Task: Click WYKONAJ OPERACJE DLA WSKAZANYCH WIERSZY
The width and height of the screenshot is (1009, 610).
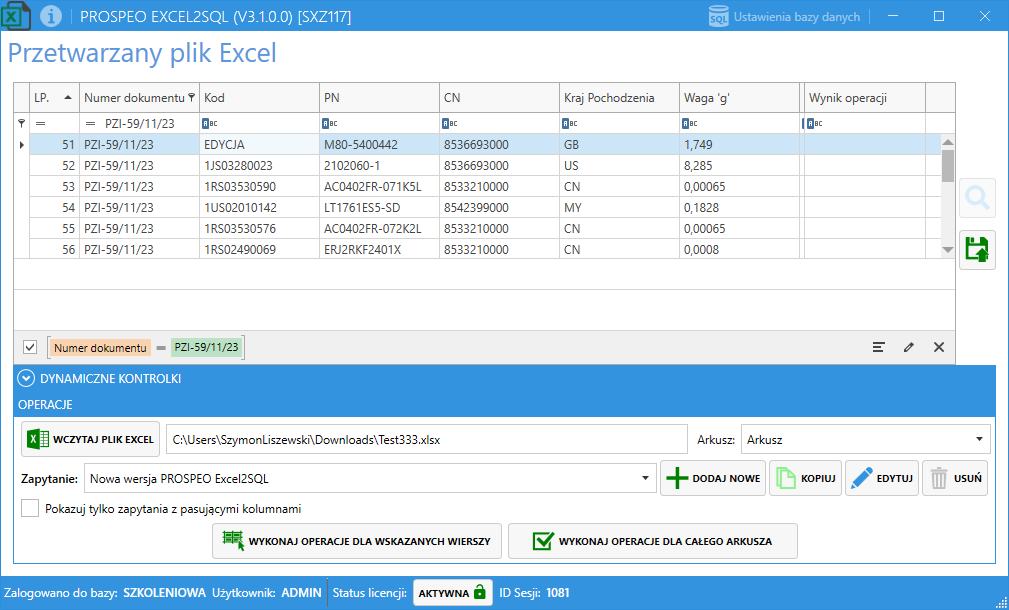Action: (357, 541)
